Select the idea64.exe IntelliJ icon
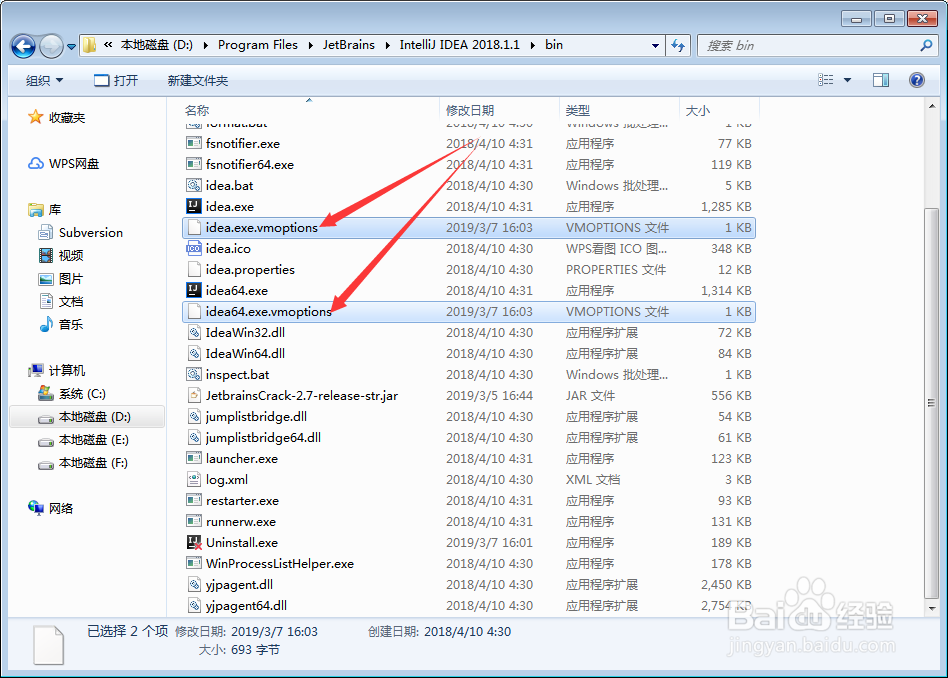This screenshot has width=948, height=678. pos(193,290)
